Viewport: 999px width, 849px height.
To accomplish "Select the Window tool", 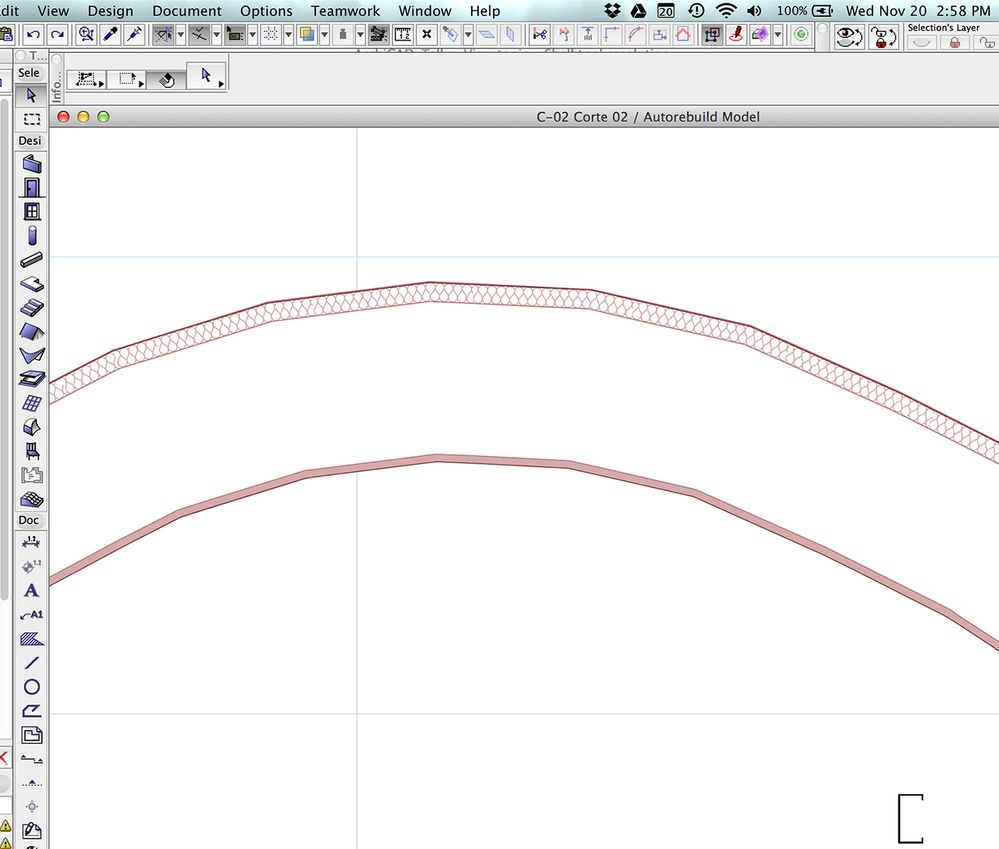I will click(x=32, y=211).
